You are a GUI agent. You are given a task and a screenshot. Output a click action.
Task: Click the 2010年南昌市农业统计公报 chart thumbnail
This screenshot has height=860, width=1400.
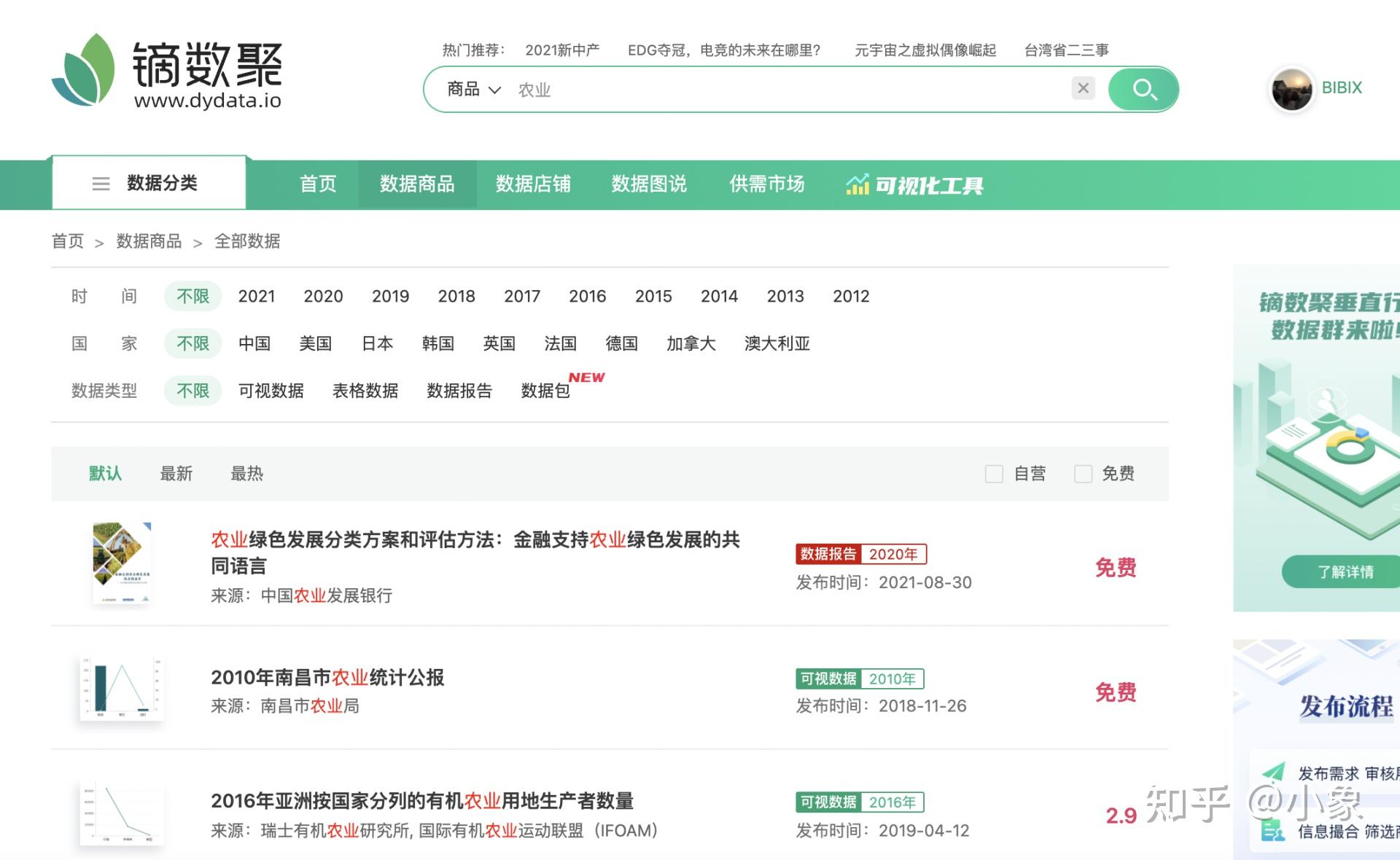(x=122, y=687)
